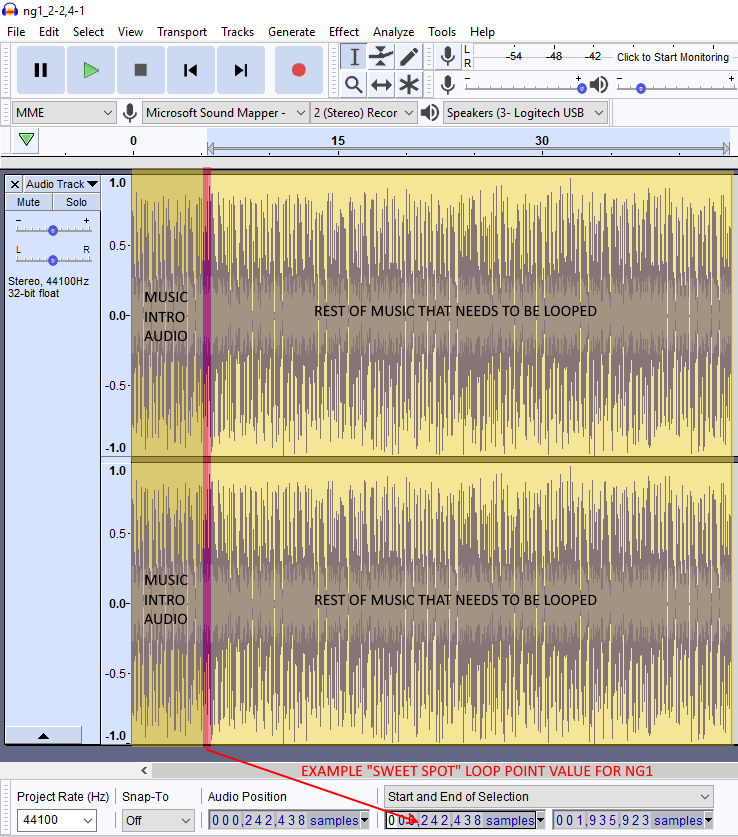Open selection start samples format arrow

click(541, 820)
